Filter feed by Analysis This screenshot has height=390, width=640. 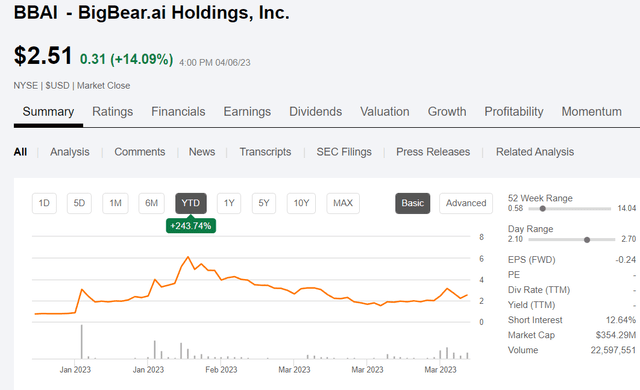pos(70,152)
